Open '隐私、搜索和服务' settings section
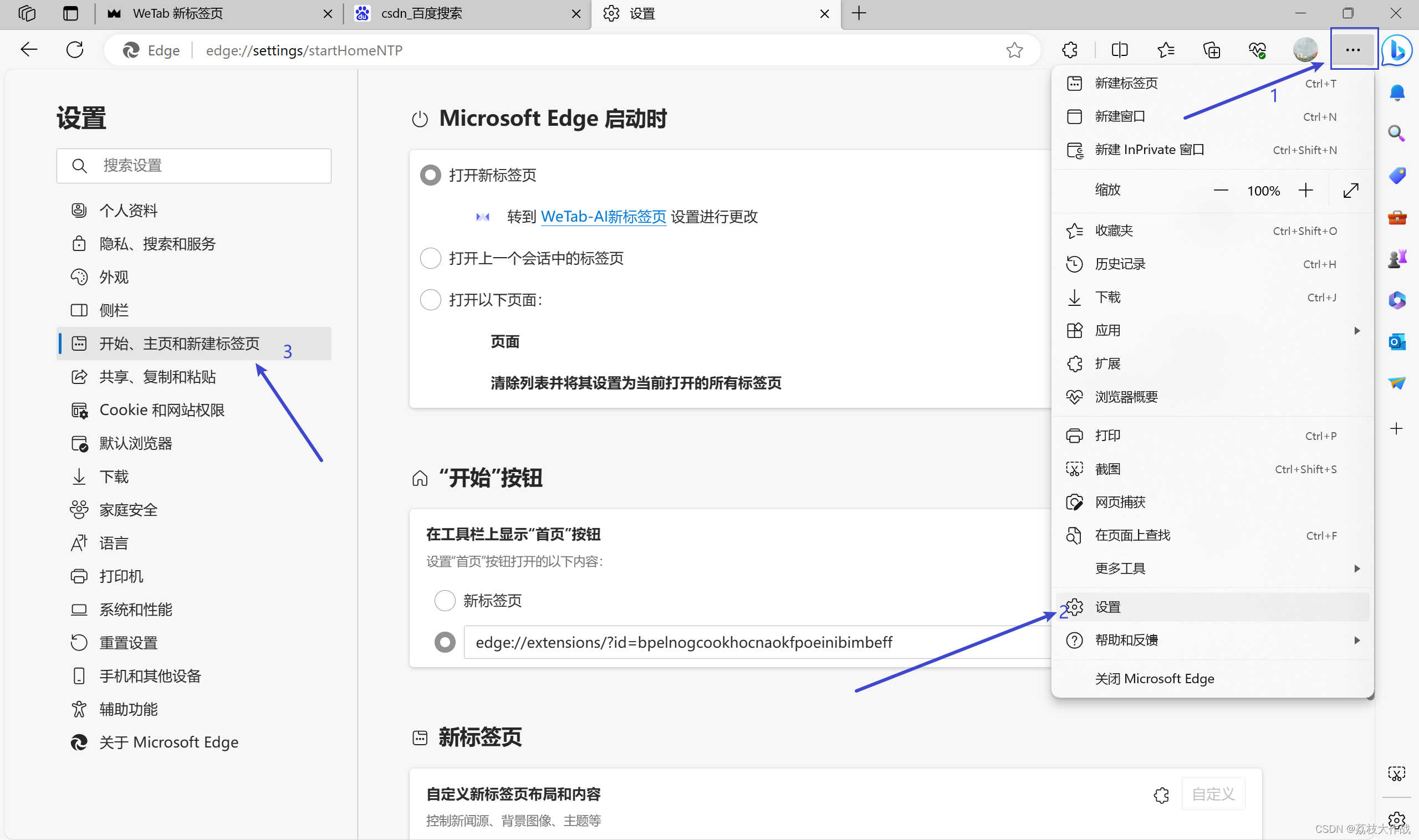The height and width of the screenshot is (840, 1419). pos(157,244)
